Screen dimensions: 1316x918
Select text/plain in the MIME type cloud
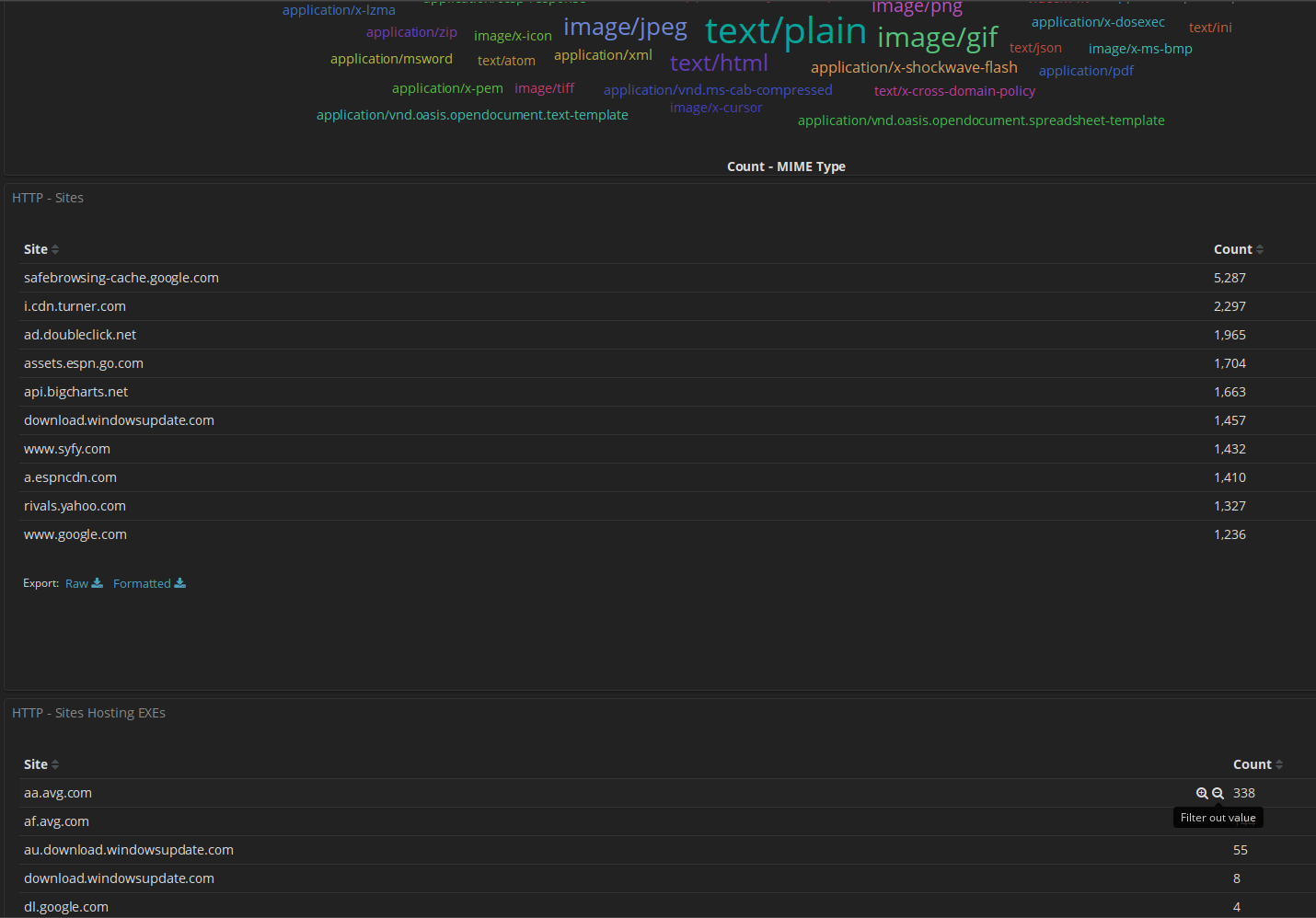point(785,30)
